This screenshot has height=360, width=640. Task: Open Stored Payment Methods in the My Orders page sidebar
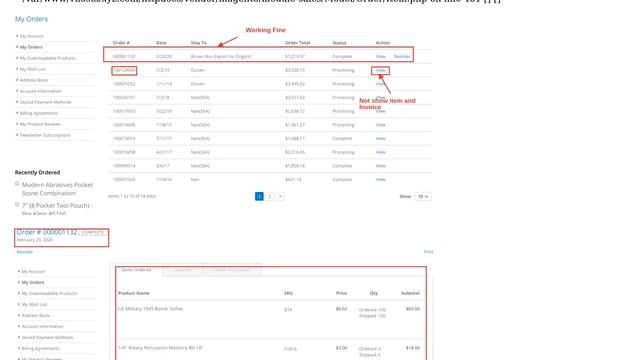45,102
